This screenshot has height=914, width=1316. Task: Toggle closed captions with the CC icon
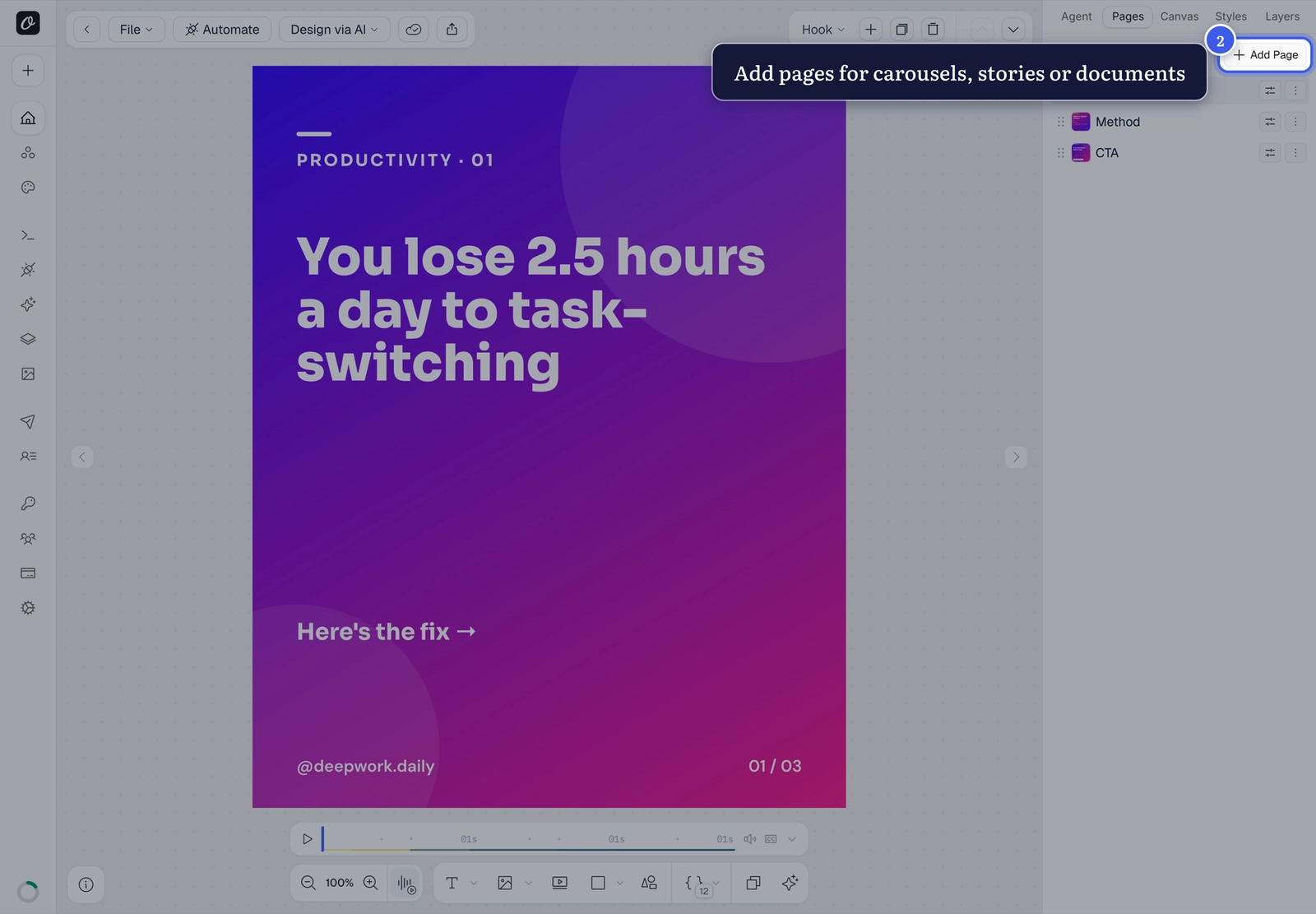(x=771, y=839)
